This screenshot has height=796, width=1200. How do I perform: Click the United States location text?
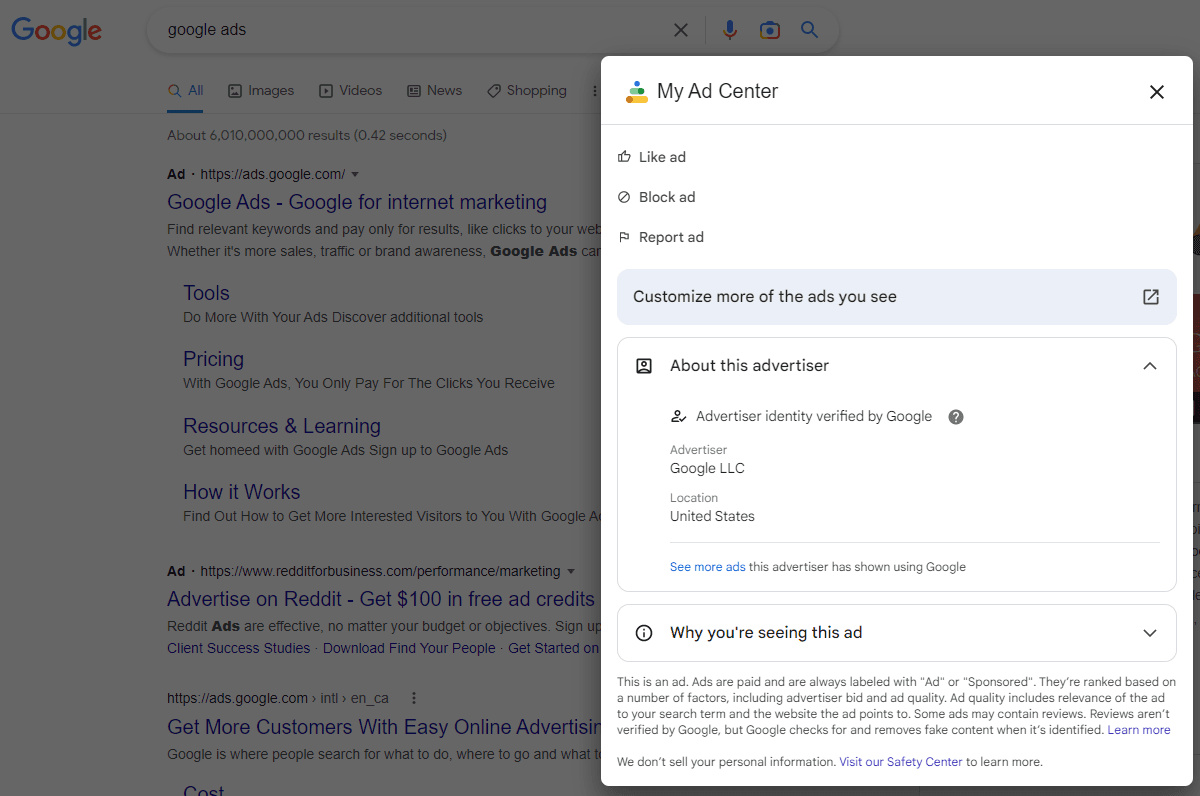pyautogui.click(x=712, y=517)
